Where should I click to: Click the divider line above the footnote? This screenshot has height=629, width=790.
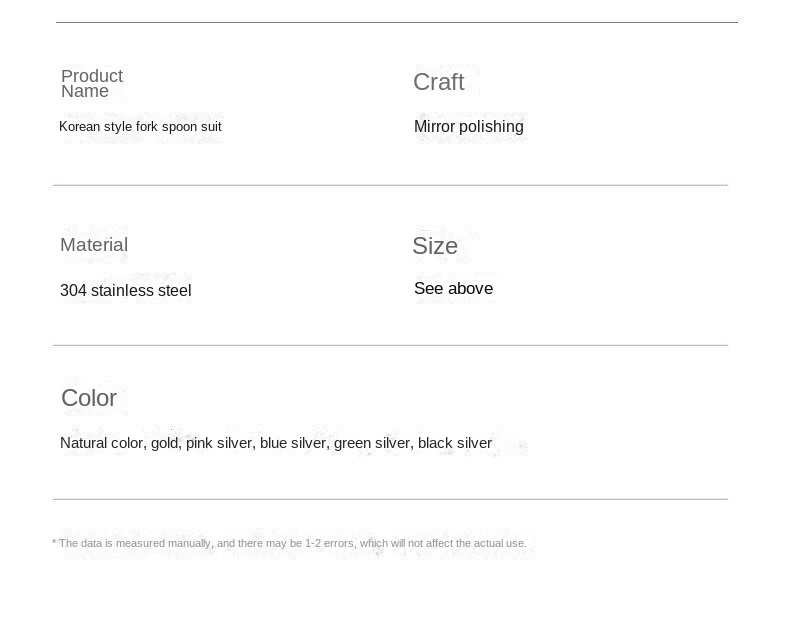click(x=390, y=499)
